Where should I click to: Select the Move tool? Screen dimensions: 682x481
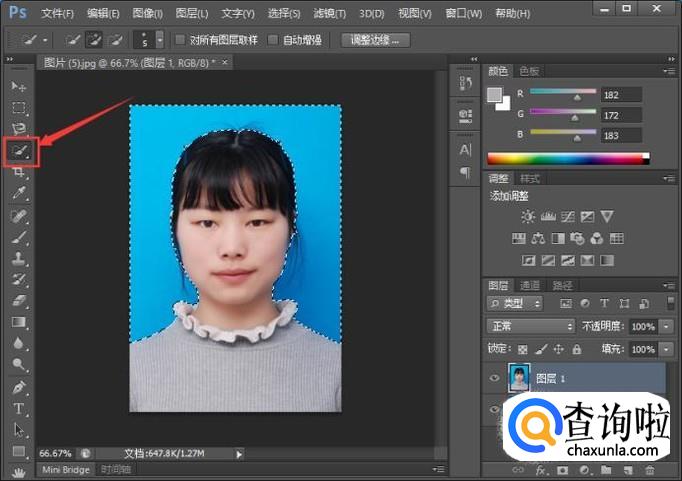coord(19,87)
